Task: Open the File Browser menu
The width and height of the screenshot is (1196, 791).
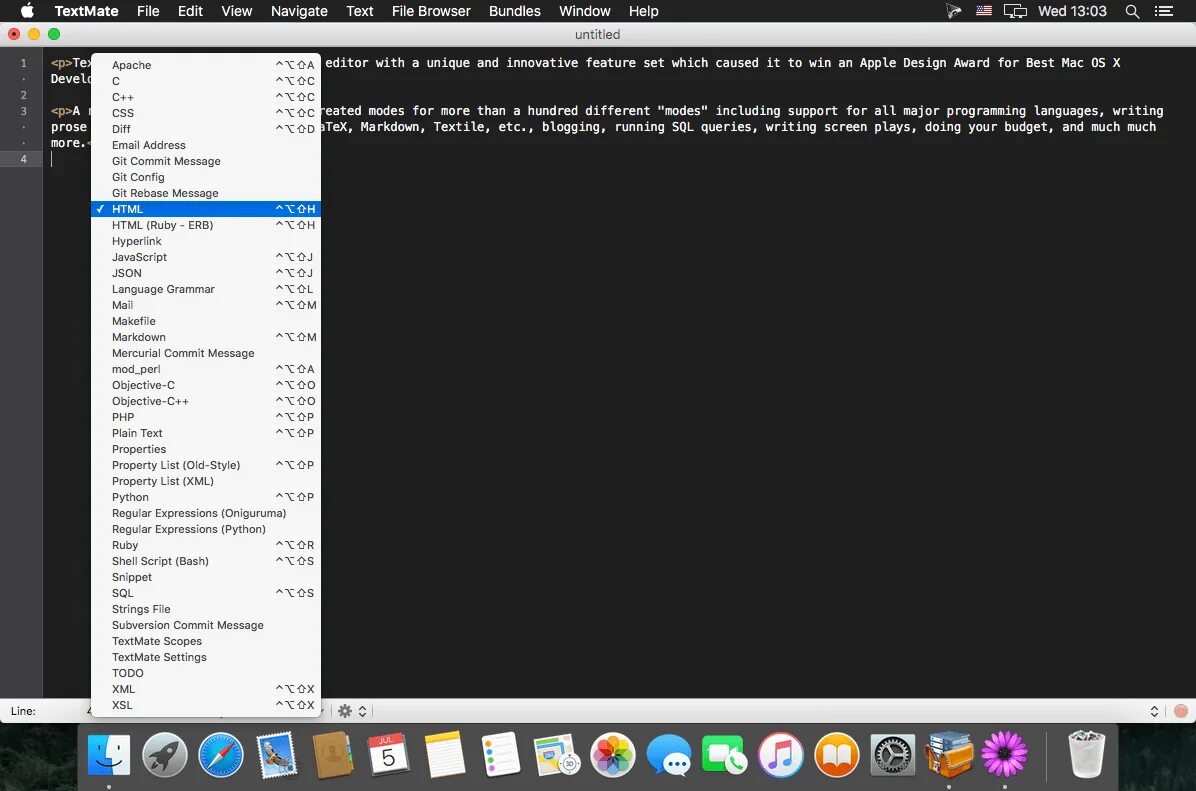Action: click(431, 11)
